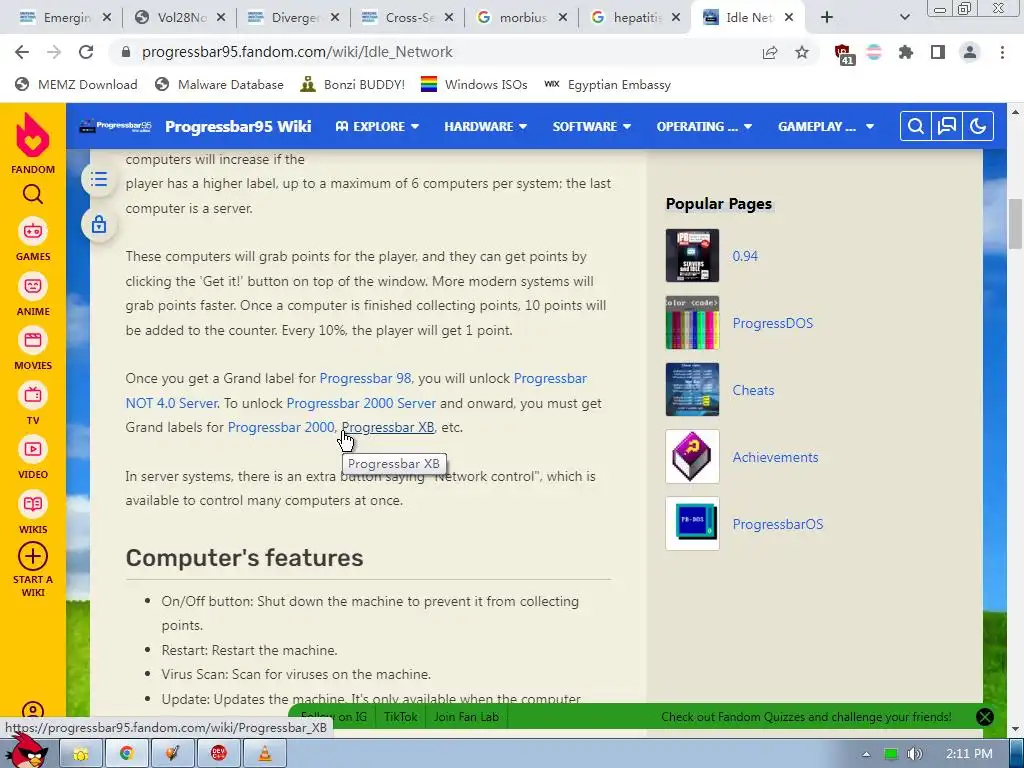Open the ProgressbarOS thumbnail
This screenshot has height=768, width=1024.
[x=692, y=523]
